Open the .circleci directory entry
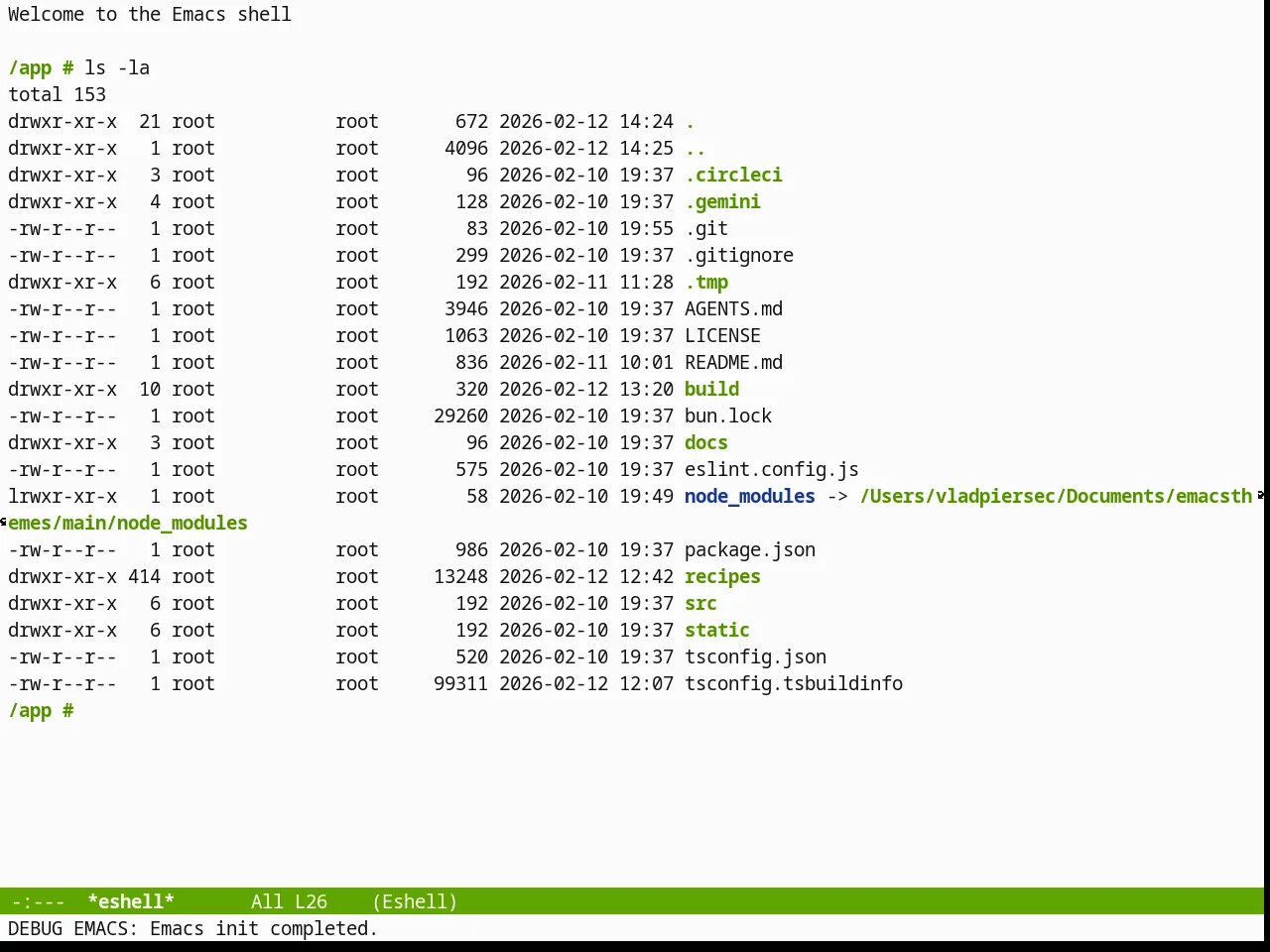The width and height of the screenshot is (1270, 952). click(x=733, y=175)
